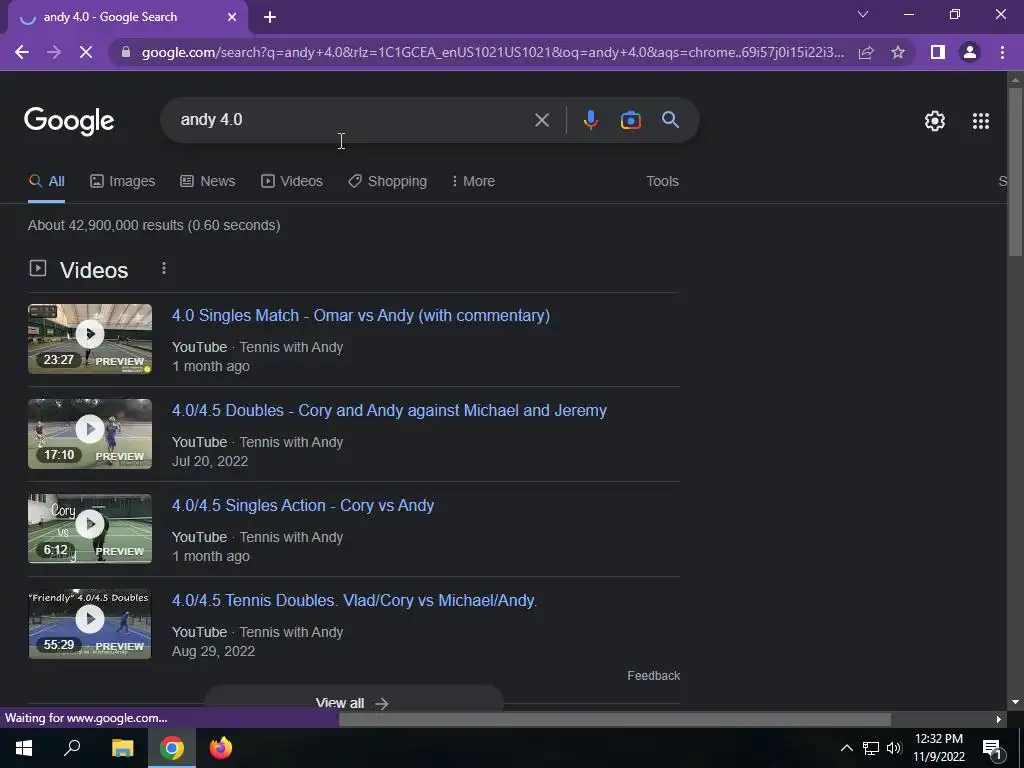The image size is (1024, 768).
Task: Click the vertical page scrollbar thumb
Action: (x=1015, y=171)
